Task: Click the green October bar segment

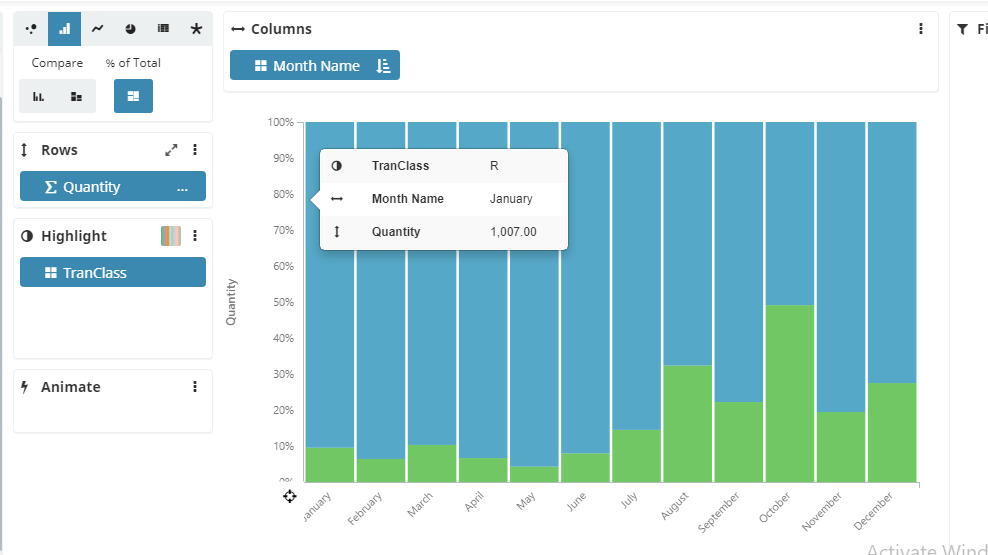Action: 790,393
